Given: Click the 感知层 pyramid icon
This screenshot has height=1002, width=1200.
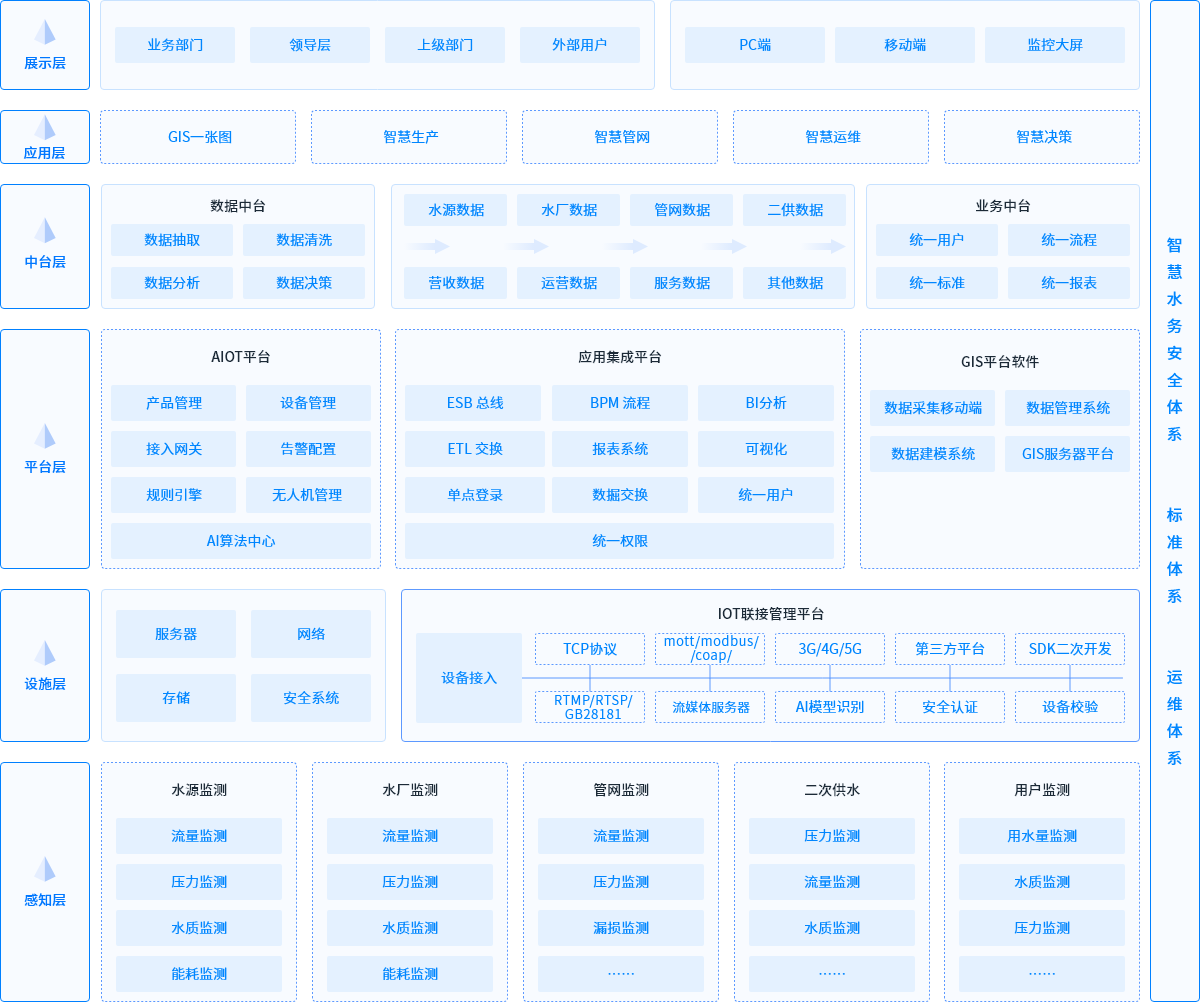Looking at the screenshot, I should click(45, 869).
